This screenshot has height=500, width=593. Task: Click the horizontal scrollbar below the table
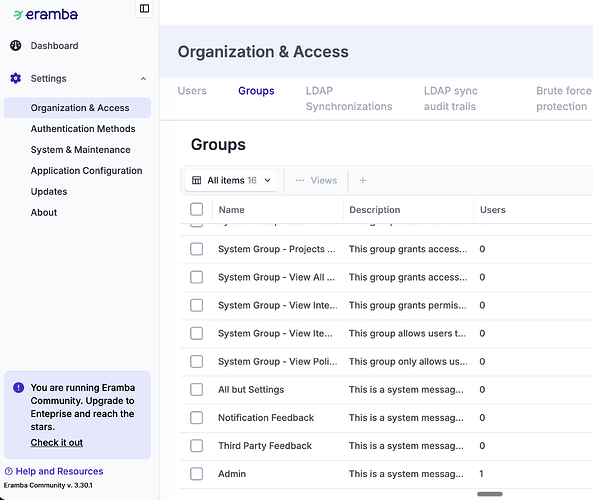[x=490, y=494]
